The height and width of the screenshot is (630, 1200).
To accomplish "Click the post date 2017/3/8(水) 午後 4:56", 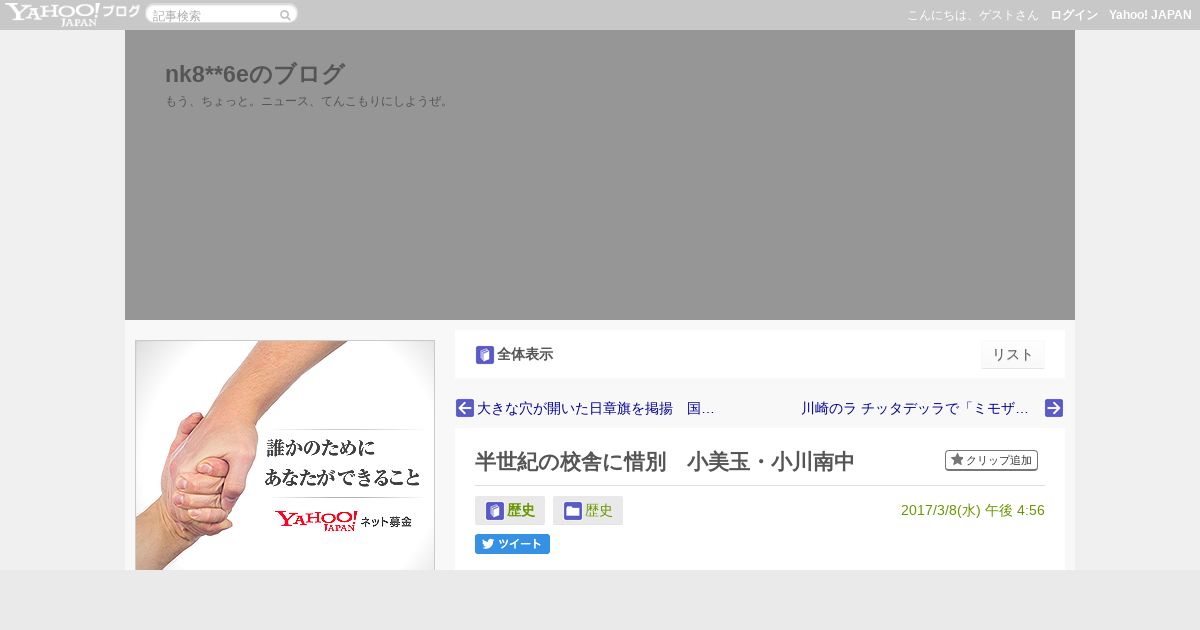I will pos(973,510).
